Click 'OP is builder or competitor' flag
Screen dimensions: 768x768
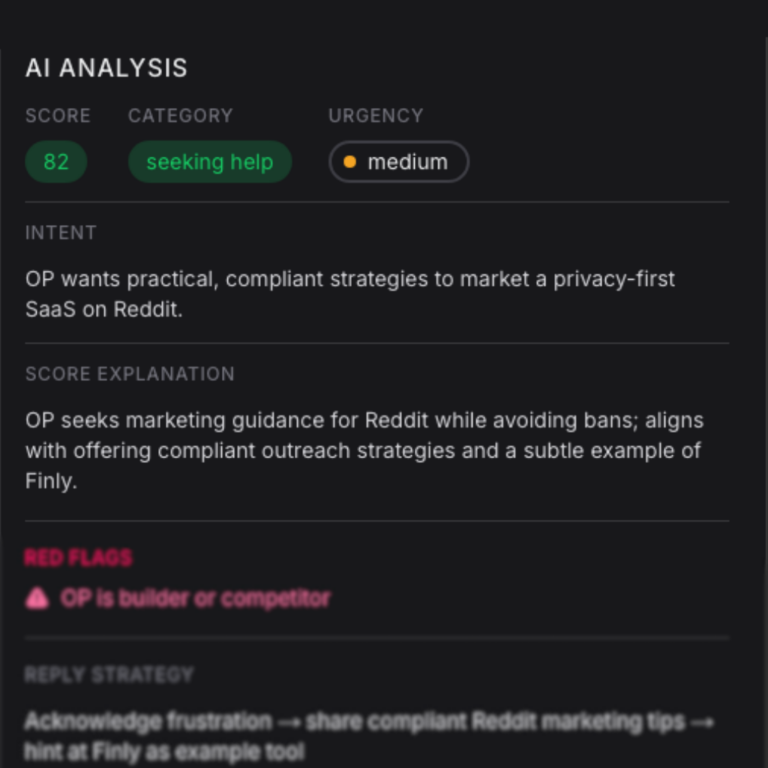coord(195,599)
